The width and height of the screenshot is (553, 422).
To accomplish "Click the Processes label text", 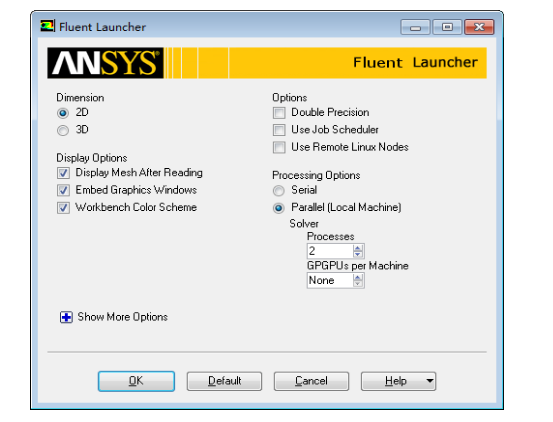I will click(330, 237).
